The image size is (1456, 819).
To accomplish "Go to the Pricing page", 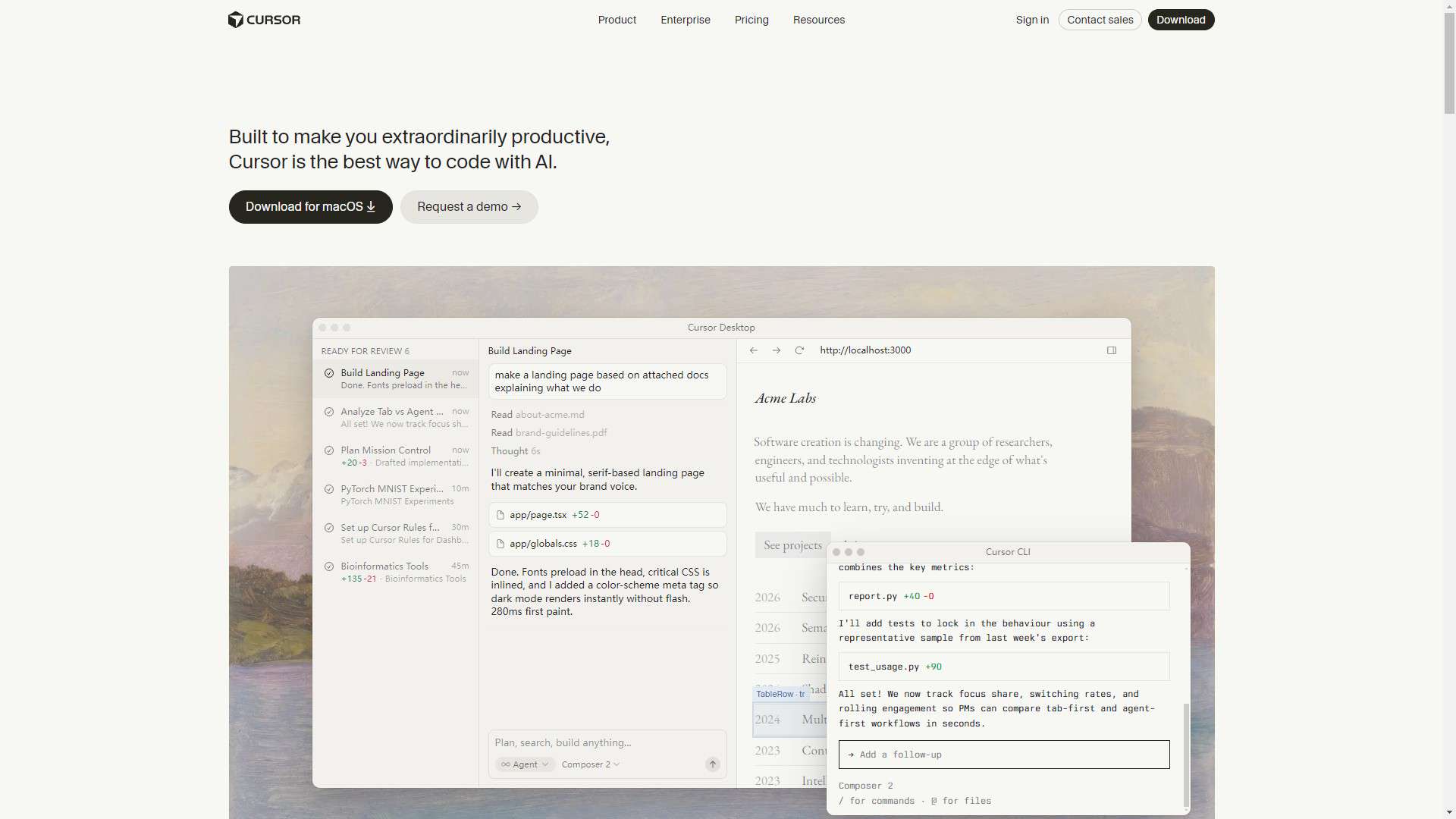I will click(752, 20).
